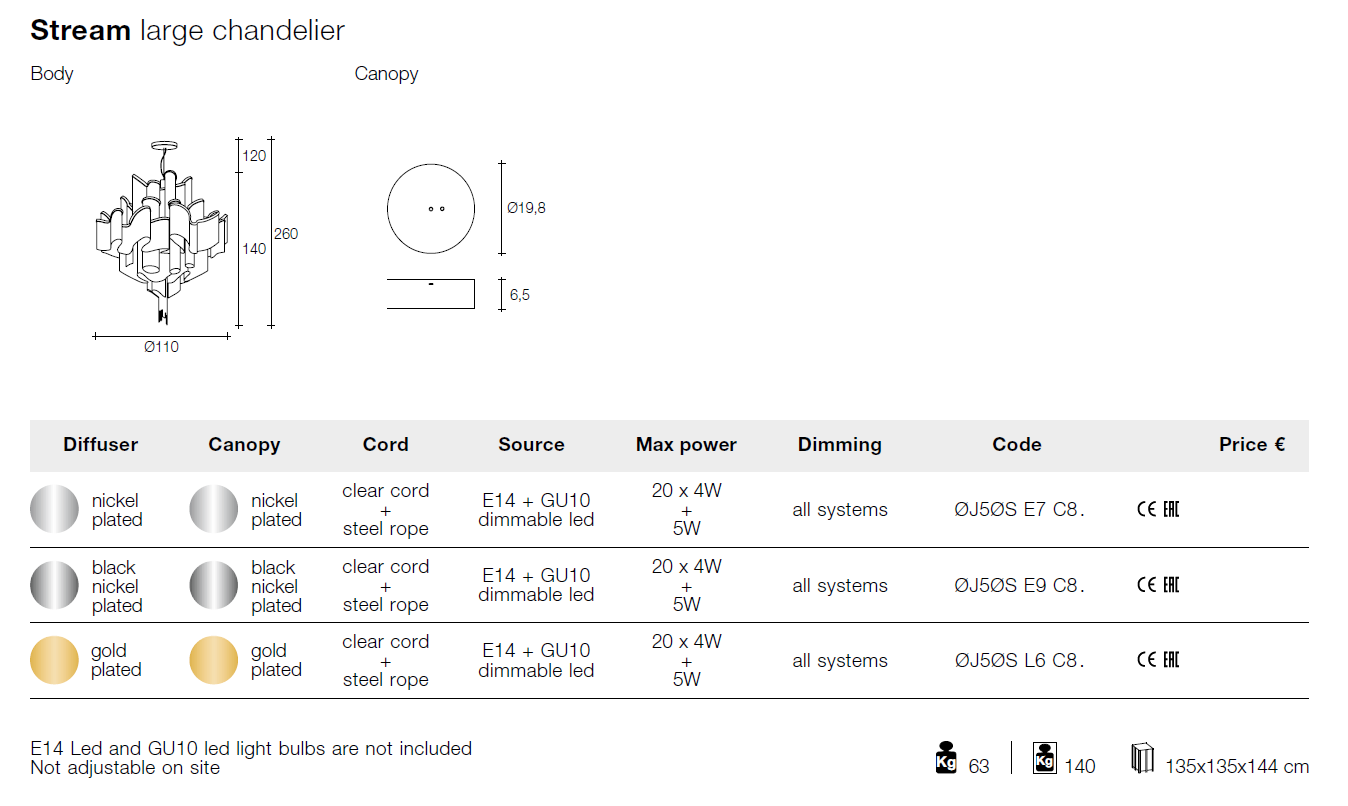Click the 120 height dimension
The height and width of the screenshot is (806, 1348).
(254, 156)
